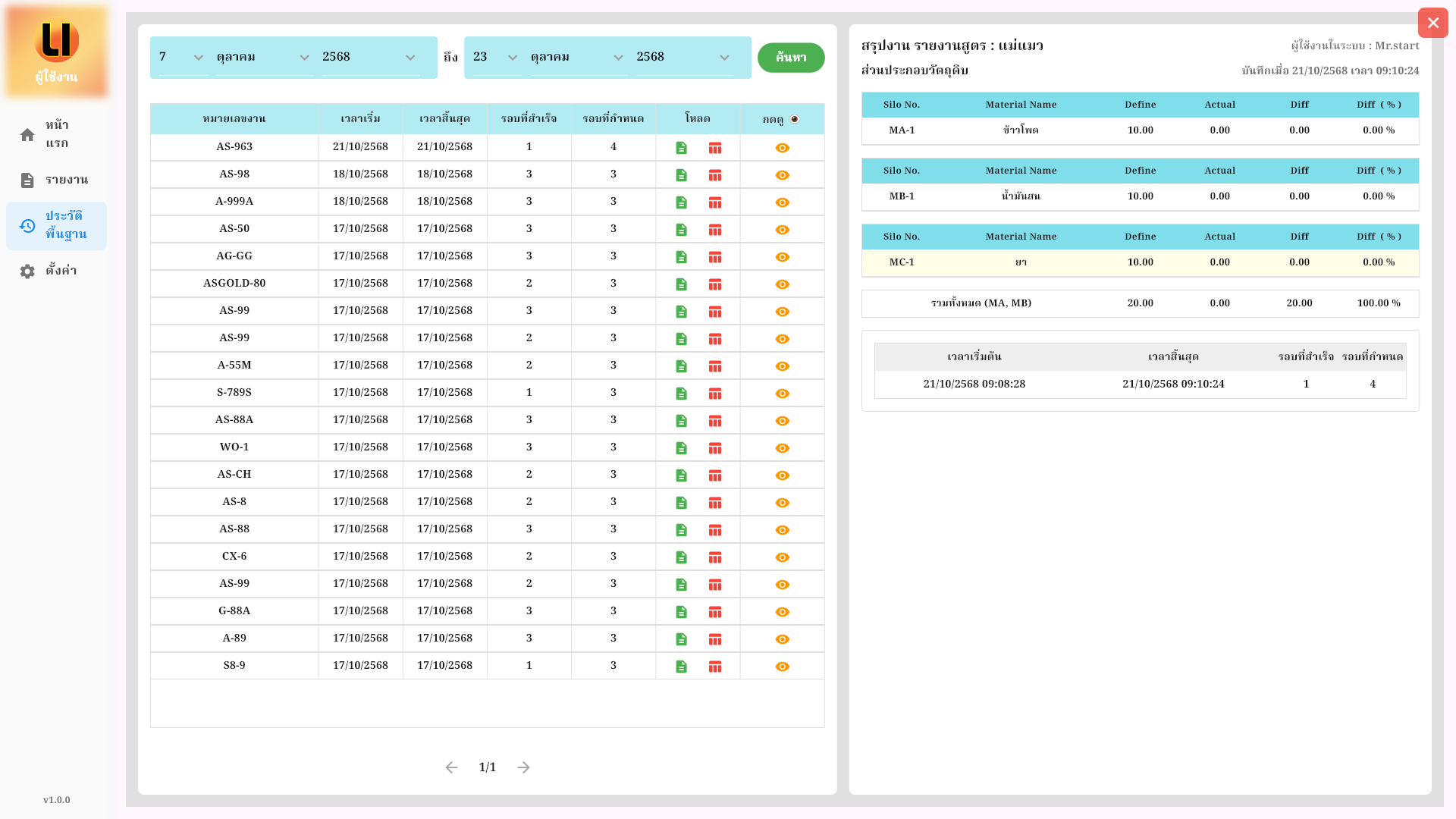View details with eye icon for A-999A

(782, 202)
